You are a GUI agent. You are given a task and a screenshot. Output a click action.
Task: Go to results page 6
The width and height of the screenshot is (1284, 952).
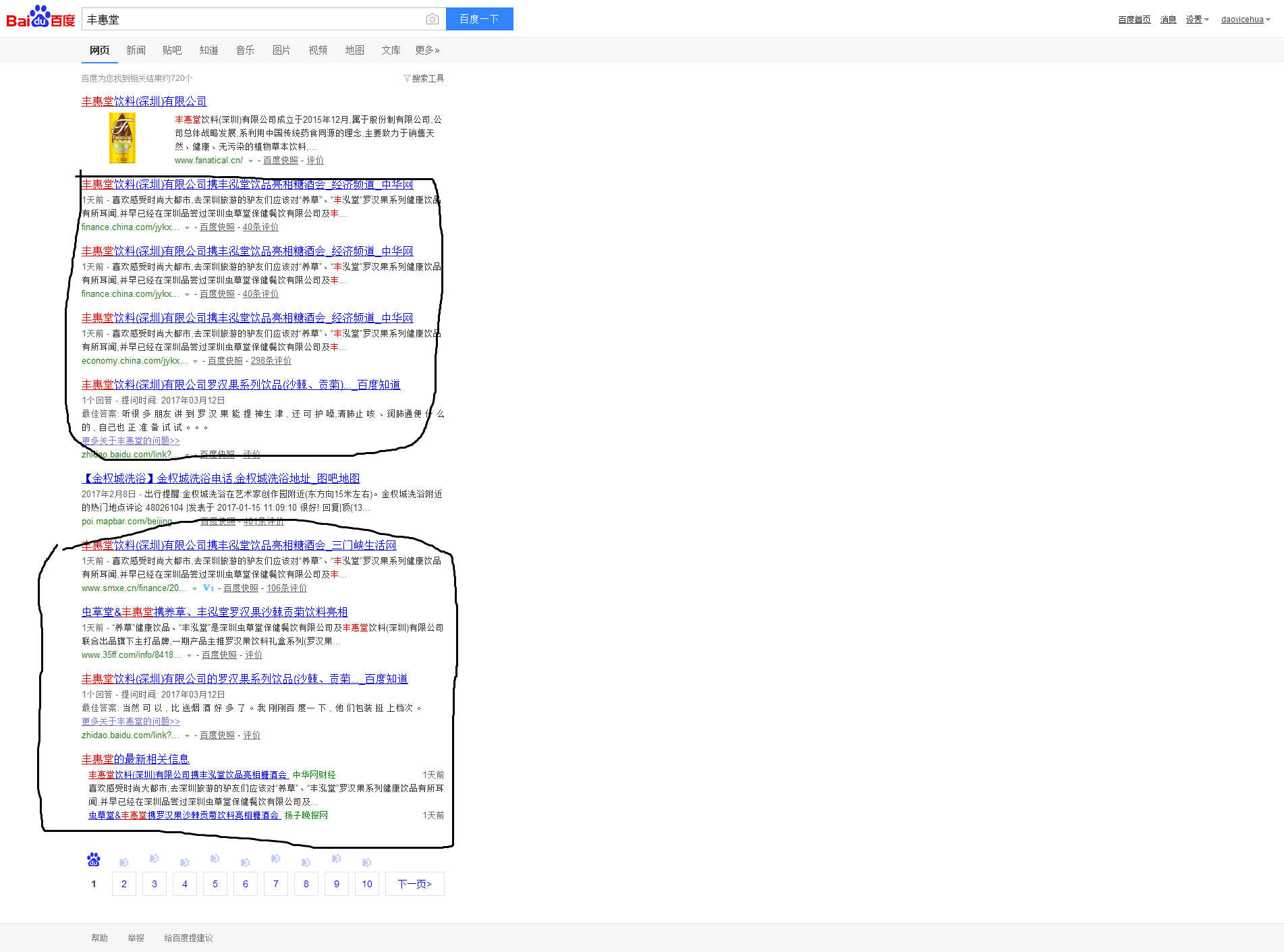(246, 884)
